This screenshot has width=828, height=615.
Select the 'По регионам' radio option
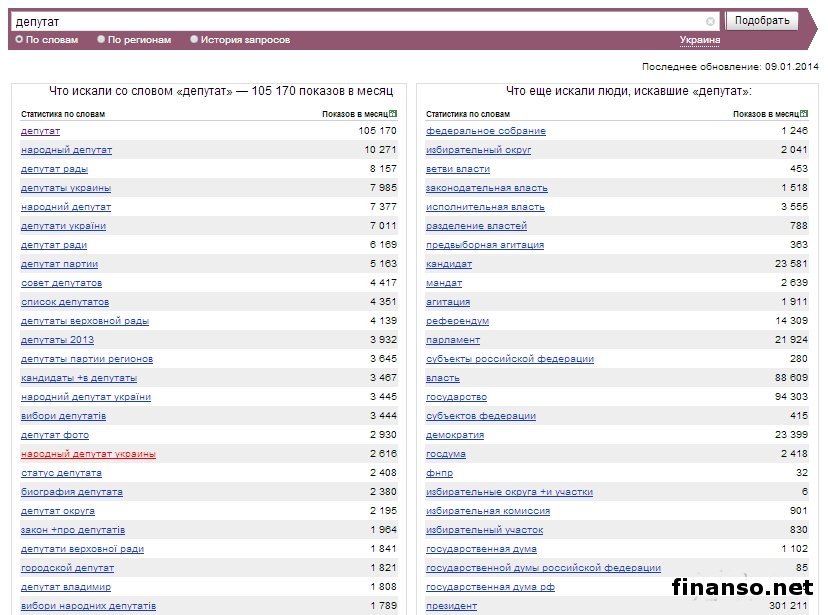tap(101, 40)
